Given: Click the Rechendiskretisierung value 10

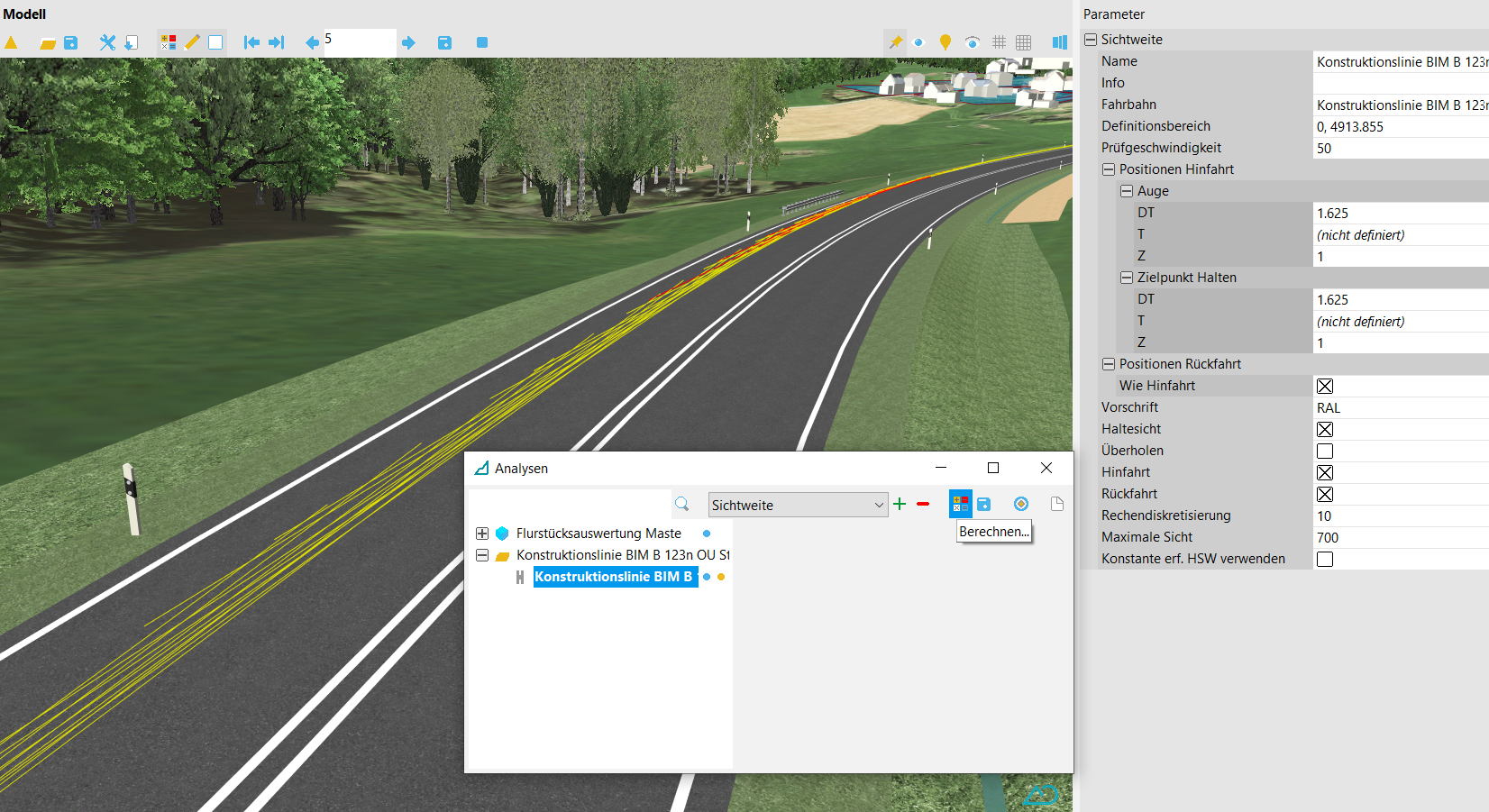Looking at the screenshot, I should pyautogui.click(x=1401, y=515).
